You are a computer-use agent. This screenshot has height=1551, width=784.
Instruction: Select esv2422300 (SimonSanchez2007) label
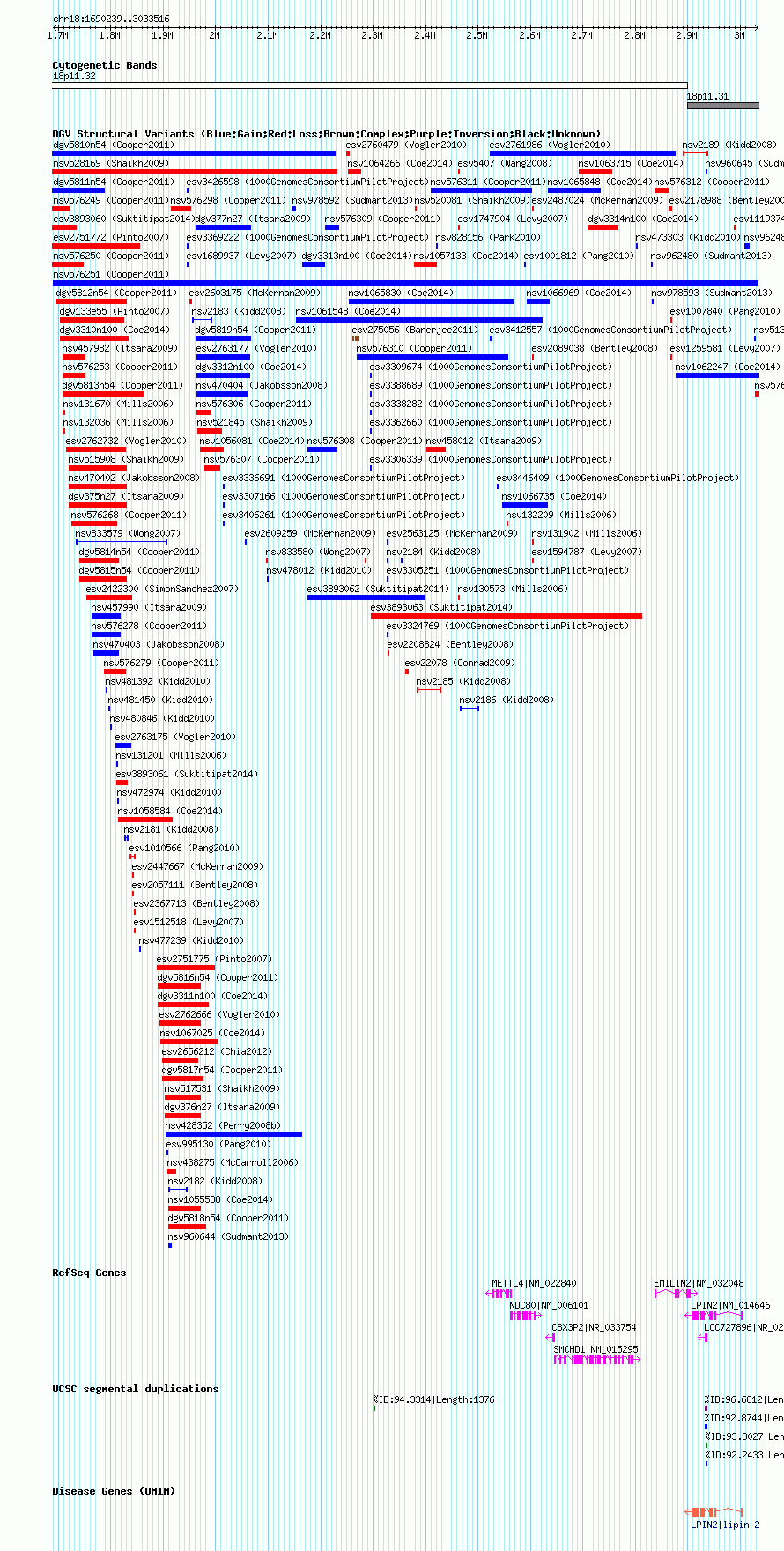[162, 589]
